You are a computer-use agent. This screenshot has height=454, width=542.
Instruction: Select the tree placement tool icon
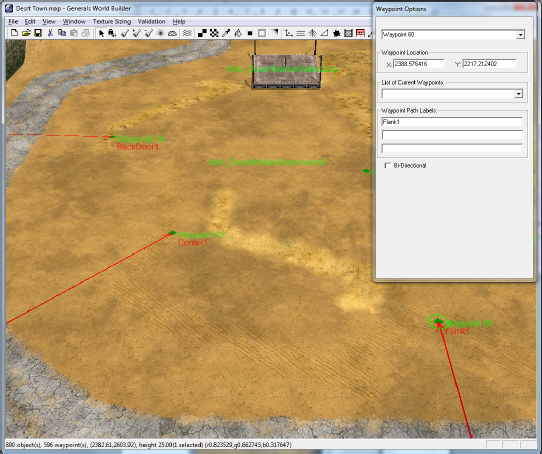click(x=312, y=33)
